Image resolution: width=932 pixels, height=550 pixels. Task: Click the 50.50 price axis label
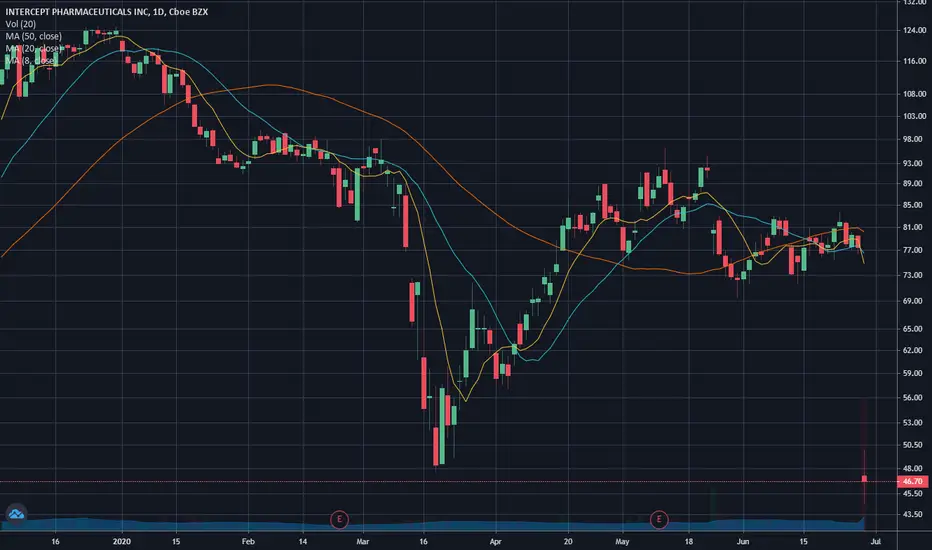[912, 445]
